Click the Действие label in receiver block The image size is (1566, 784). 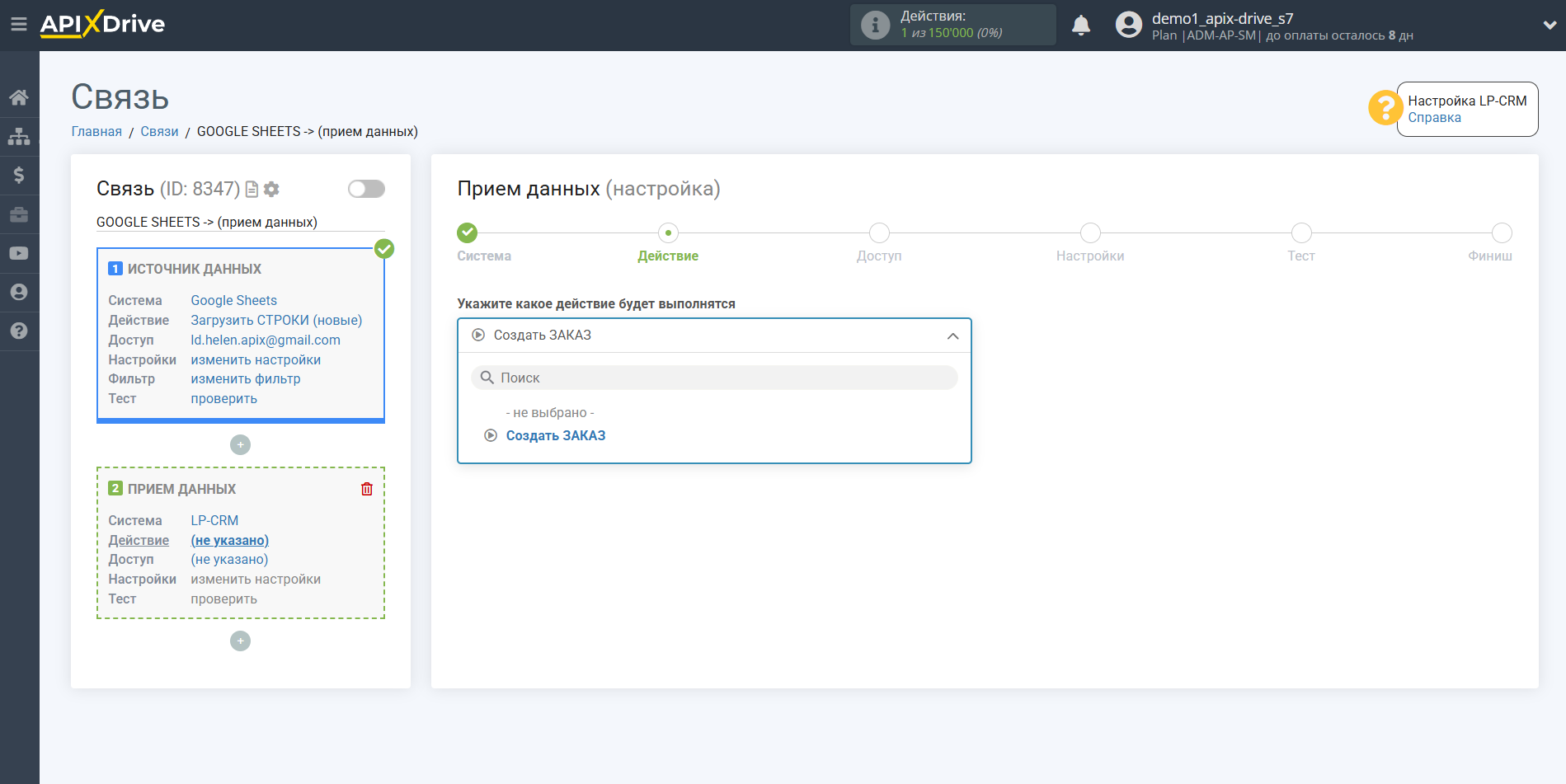(x=139, y=540)
